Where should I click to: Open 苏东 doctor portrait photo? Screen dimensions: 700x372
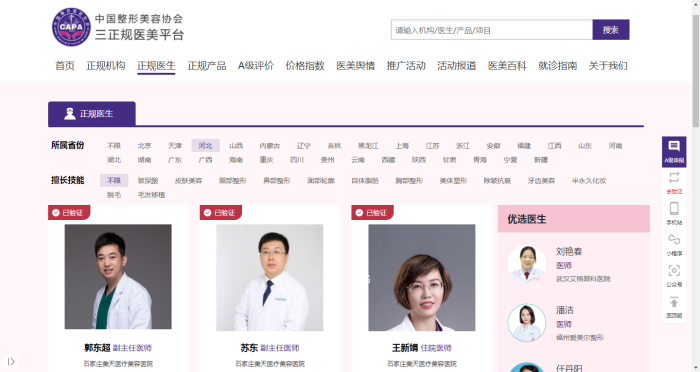(x=270, y=277)
